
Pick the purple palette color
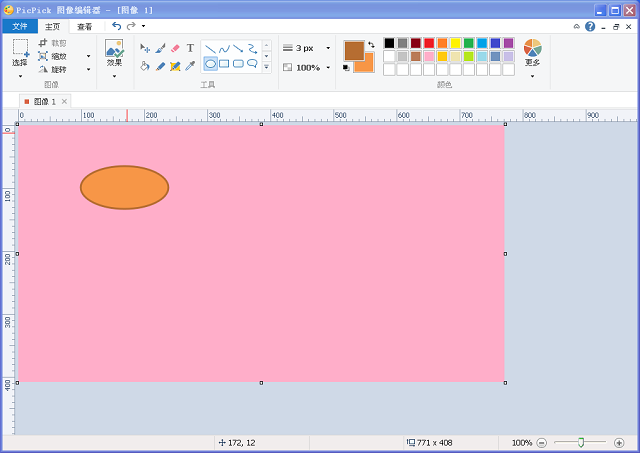click(508, 43)
